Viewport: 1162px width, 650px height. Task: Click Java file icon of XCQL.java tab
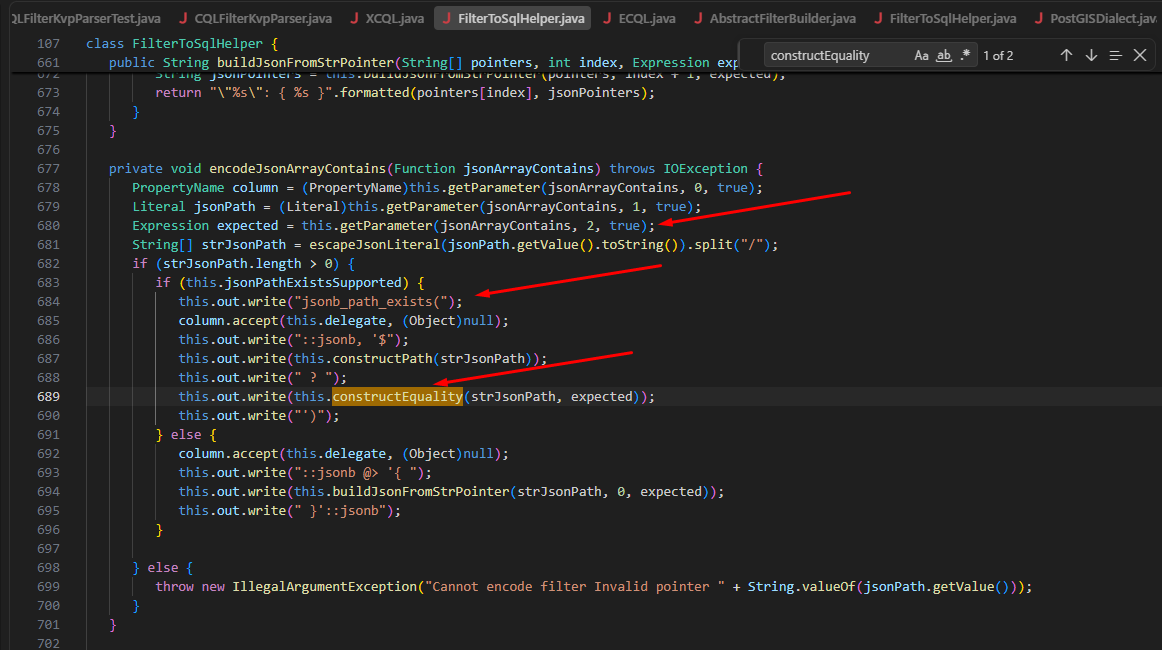tap(353, 19)
